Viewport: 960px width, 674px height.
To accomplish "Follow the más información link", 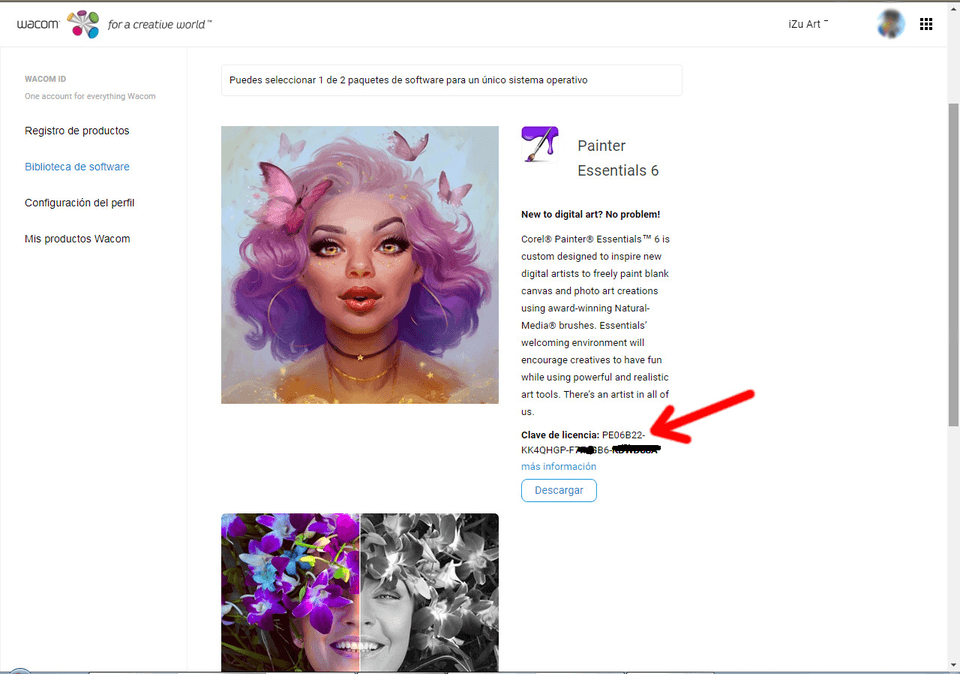I will pos(558,467).
